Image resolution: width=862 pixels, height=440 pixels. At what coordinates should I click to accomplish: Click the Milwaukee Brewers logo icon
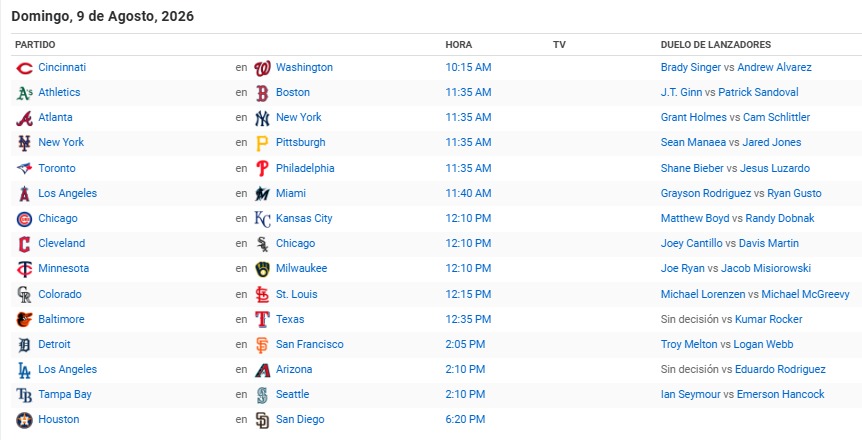pyautogui.click(x=262, y=269)
